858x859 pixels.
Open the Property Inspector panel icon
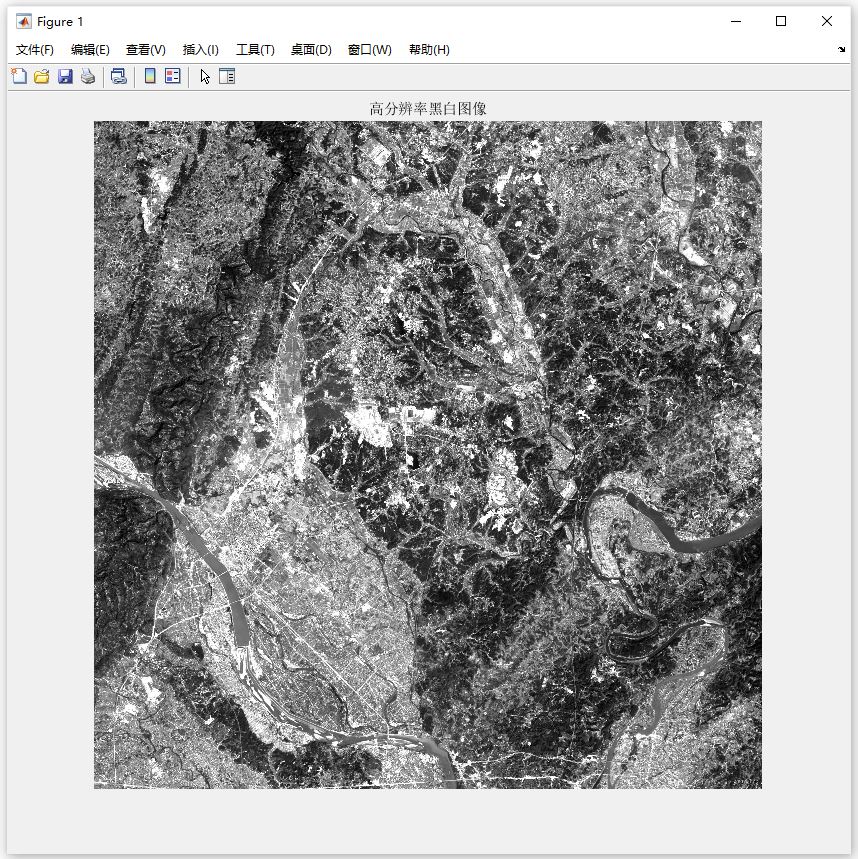[227, 76]
